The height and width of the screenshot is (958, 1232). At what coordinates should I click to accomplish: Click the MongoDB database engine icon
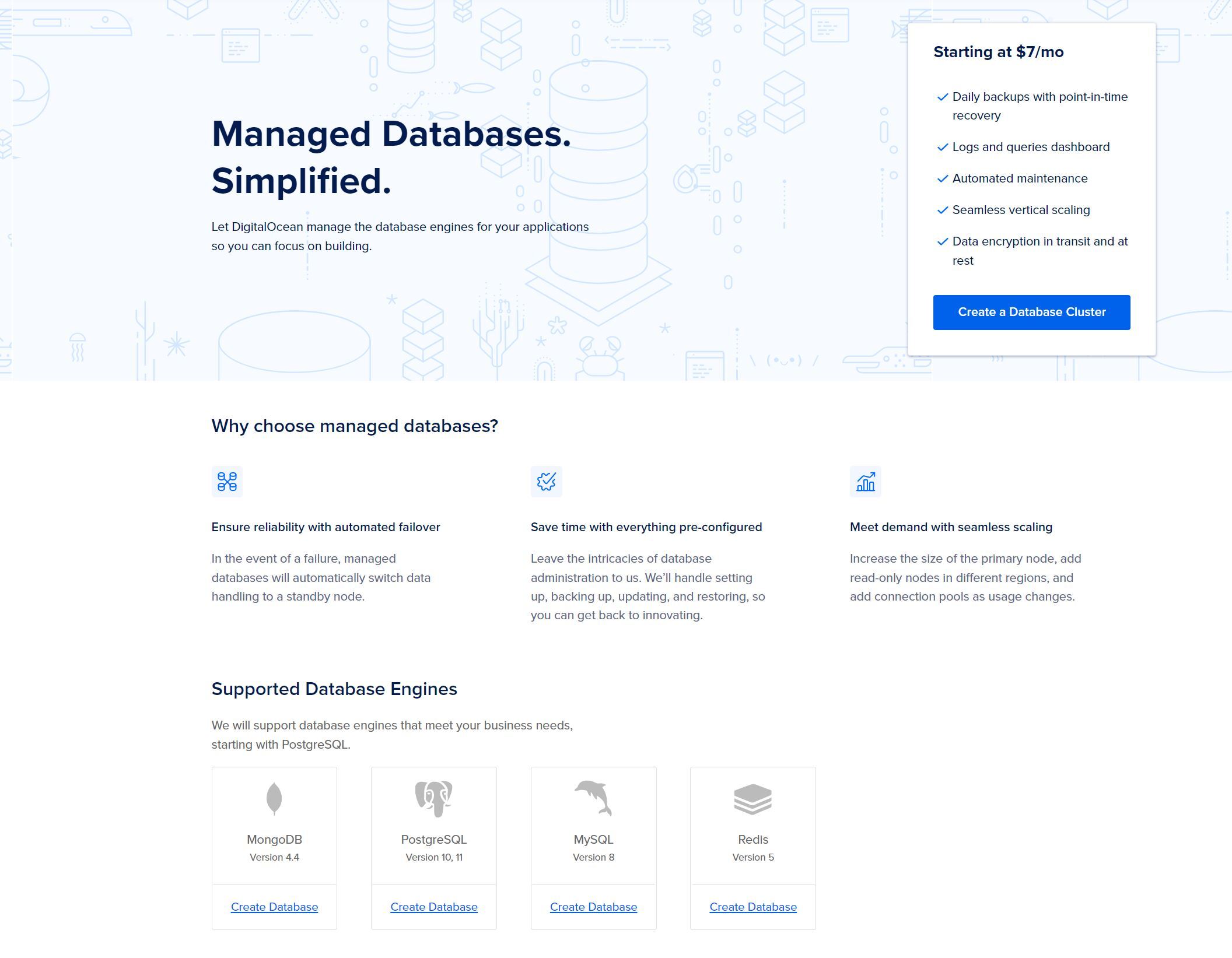coord(274,799)
